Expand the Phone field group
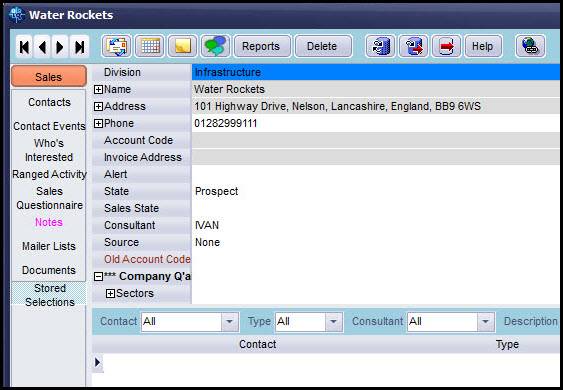 tap(98, 124)
